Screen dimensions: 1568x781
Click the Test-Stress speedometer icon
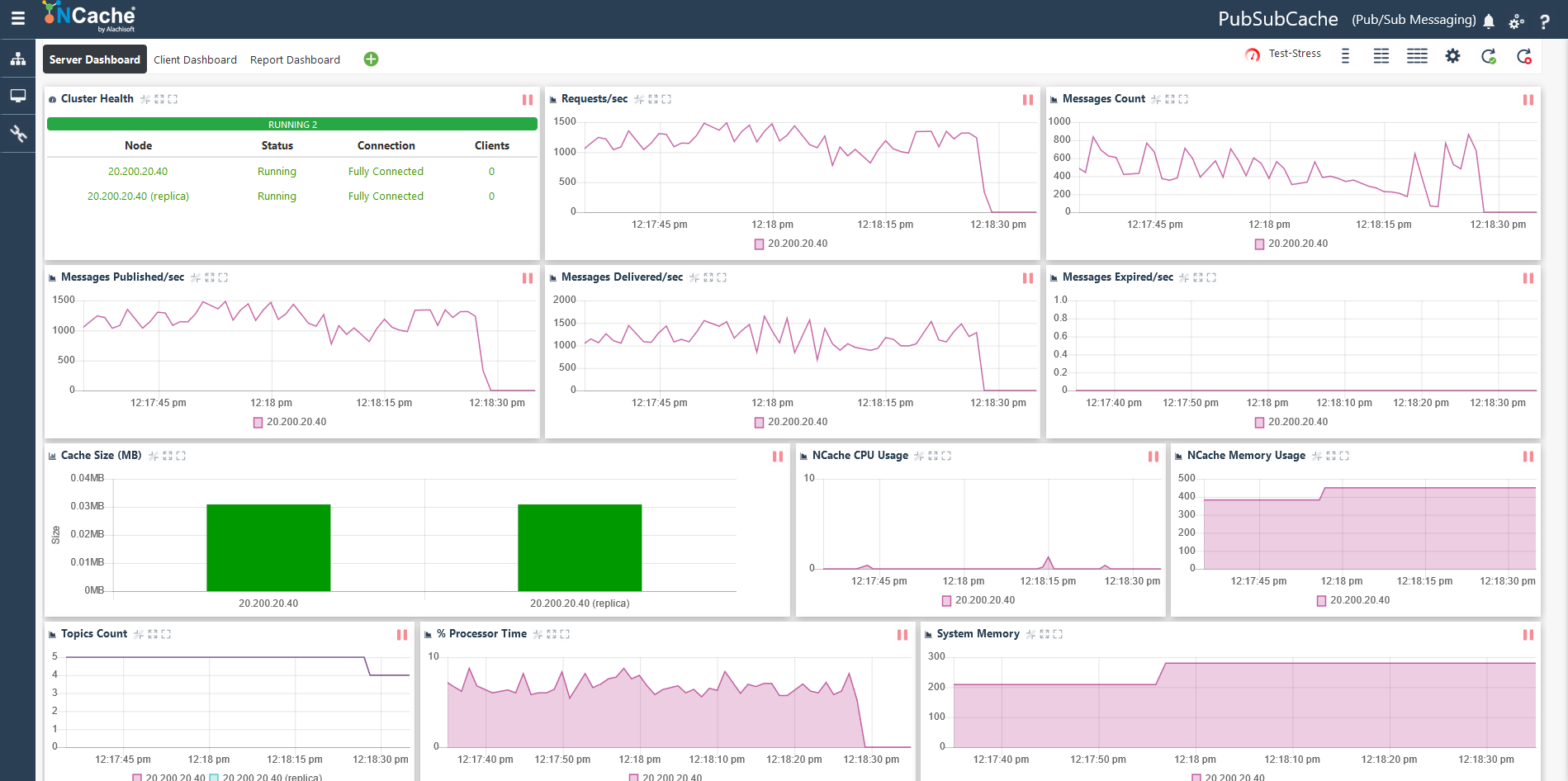coord(1251,54)
